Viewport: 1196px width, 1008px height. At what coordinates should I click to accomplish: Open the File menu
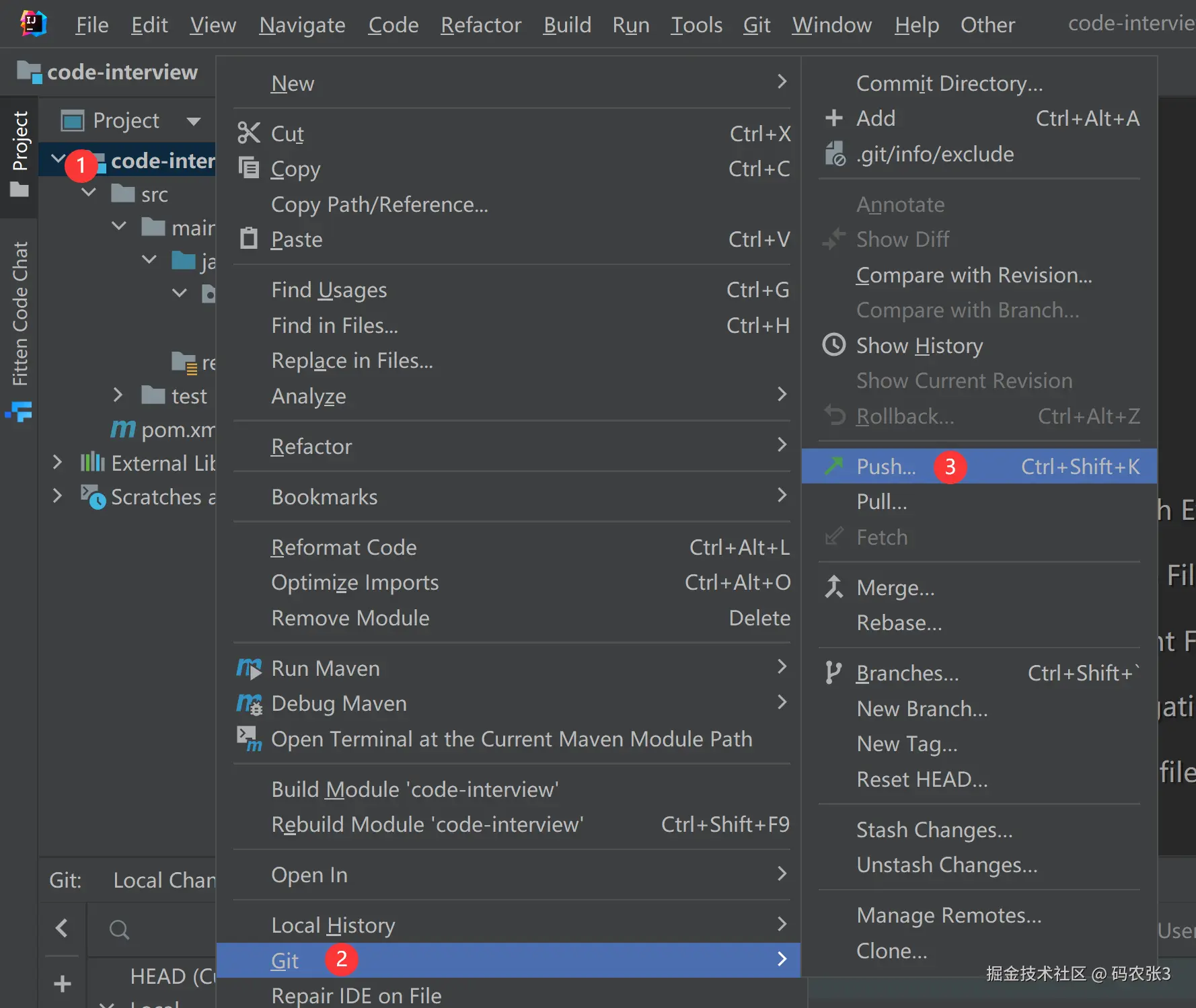click(92, 25)
